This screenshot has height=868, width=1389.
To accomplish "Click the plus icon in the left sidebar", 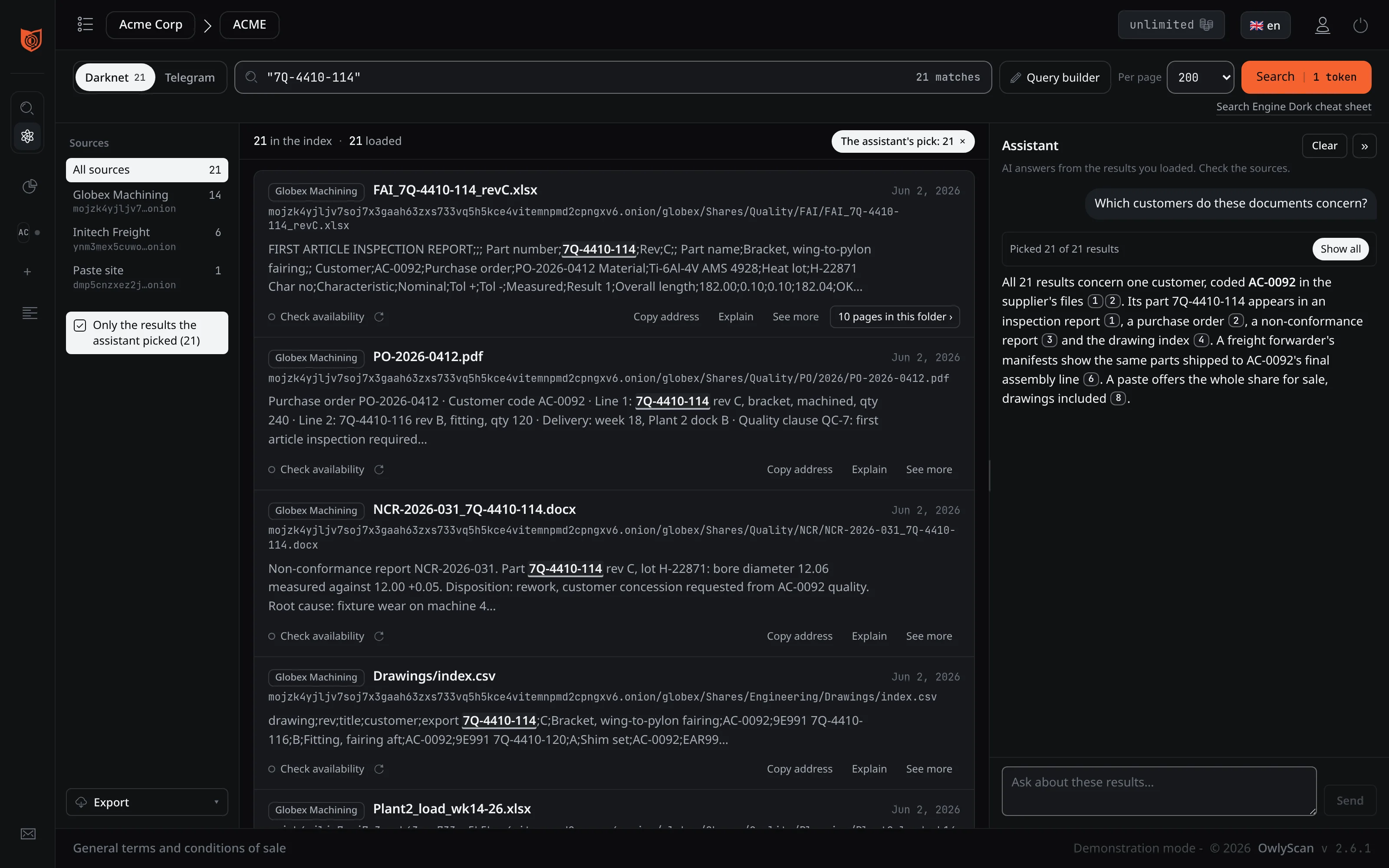I will (x=27, y=272).
